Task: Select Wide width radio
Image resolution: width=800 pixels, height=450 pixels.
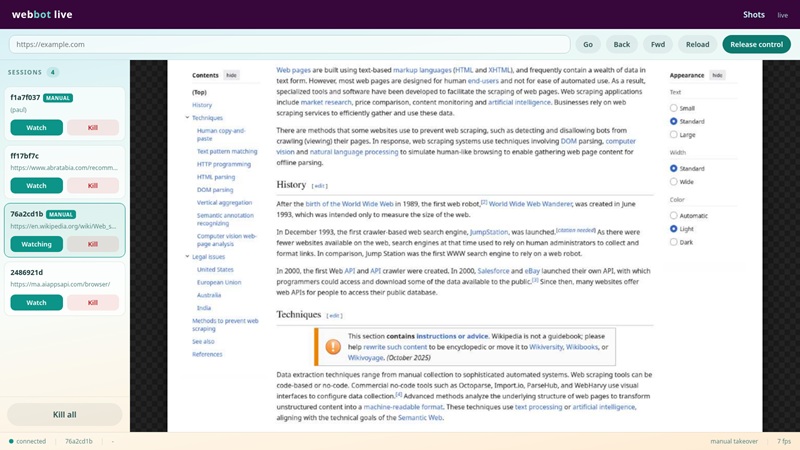Action: pyautogui.click(x=673, y=182)
